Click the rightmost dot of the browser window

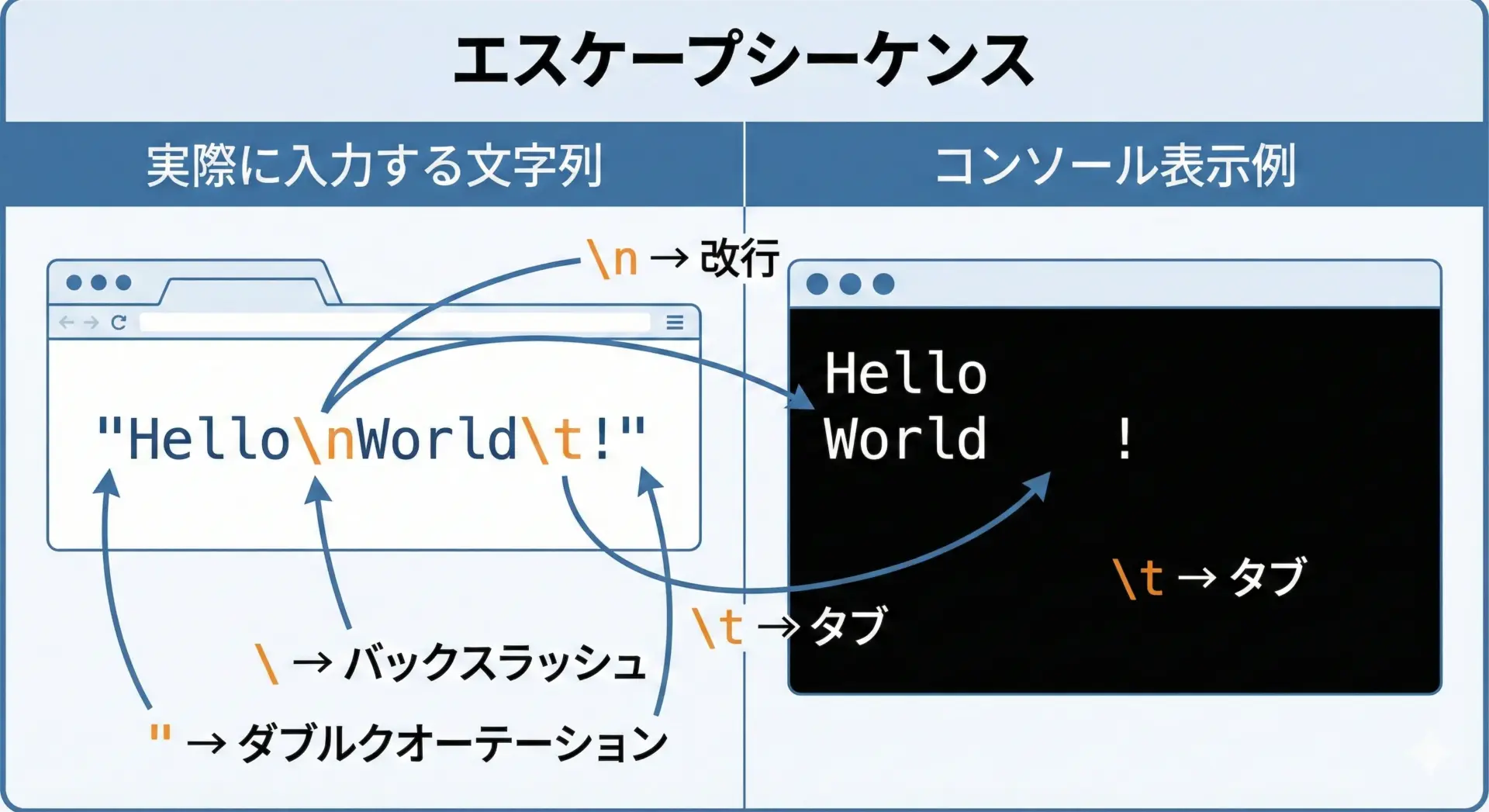coord(123,282)
